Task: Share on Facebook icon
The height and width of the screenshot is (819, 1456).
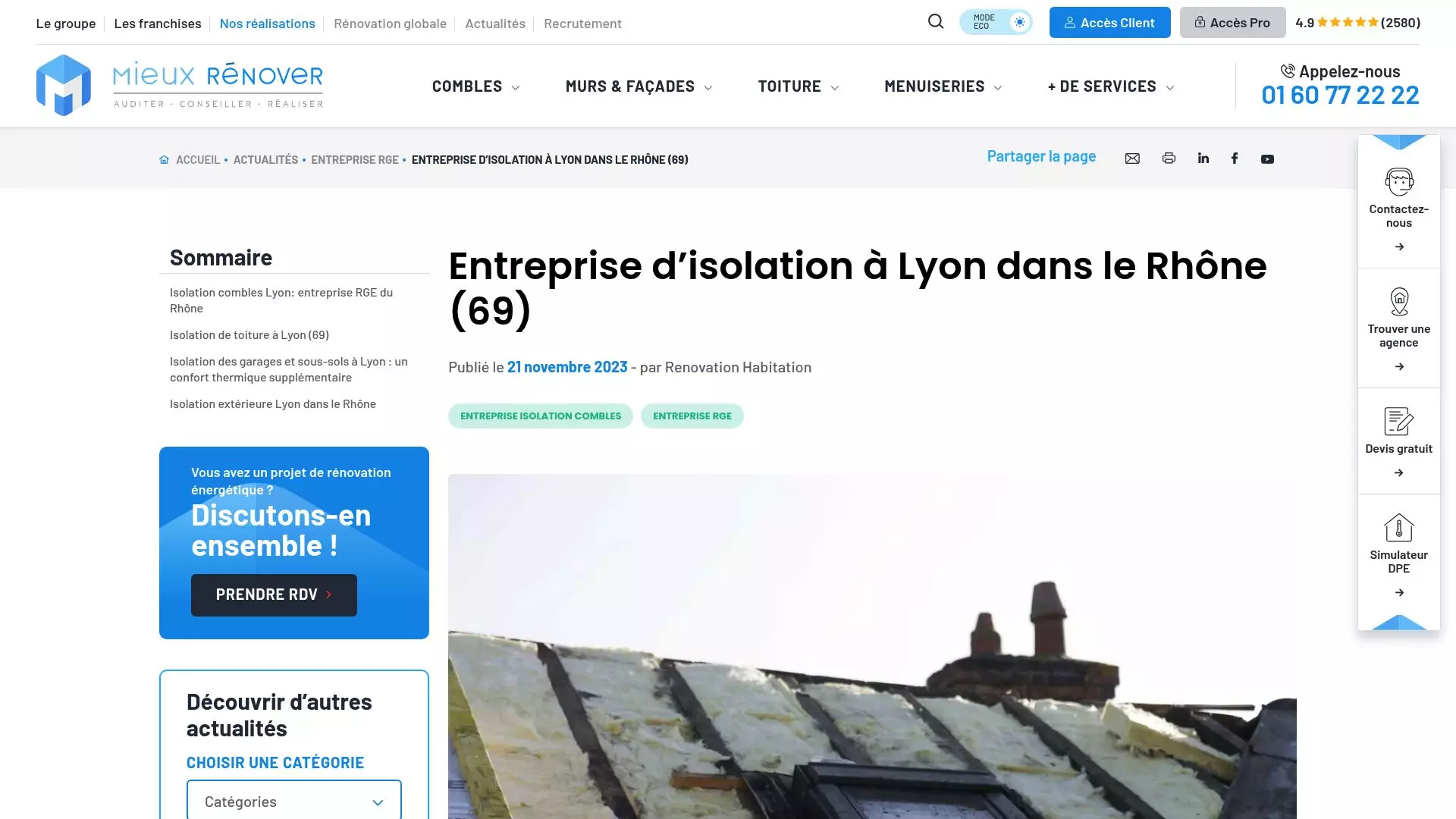Action: click(1235, 158)
